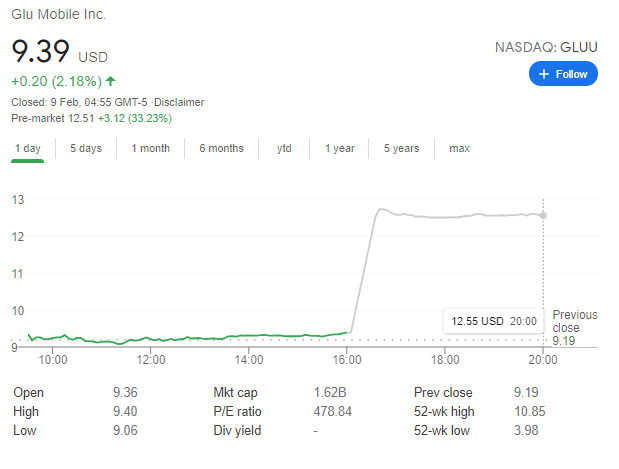Open the Disclaimer link
This screenshot has height=469, width=619.
point(181,102)
